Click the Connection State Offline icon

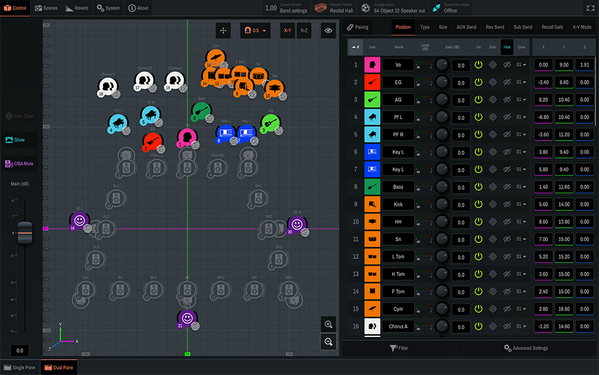(x=436, y=8)
